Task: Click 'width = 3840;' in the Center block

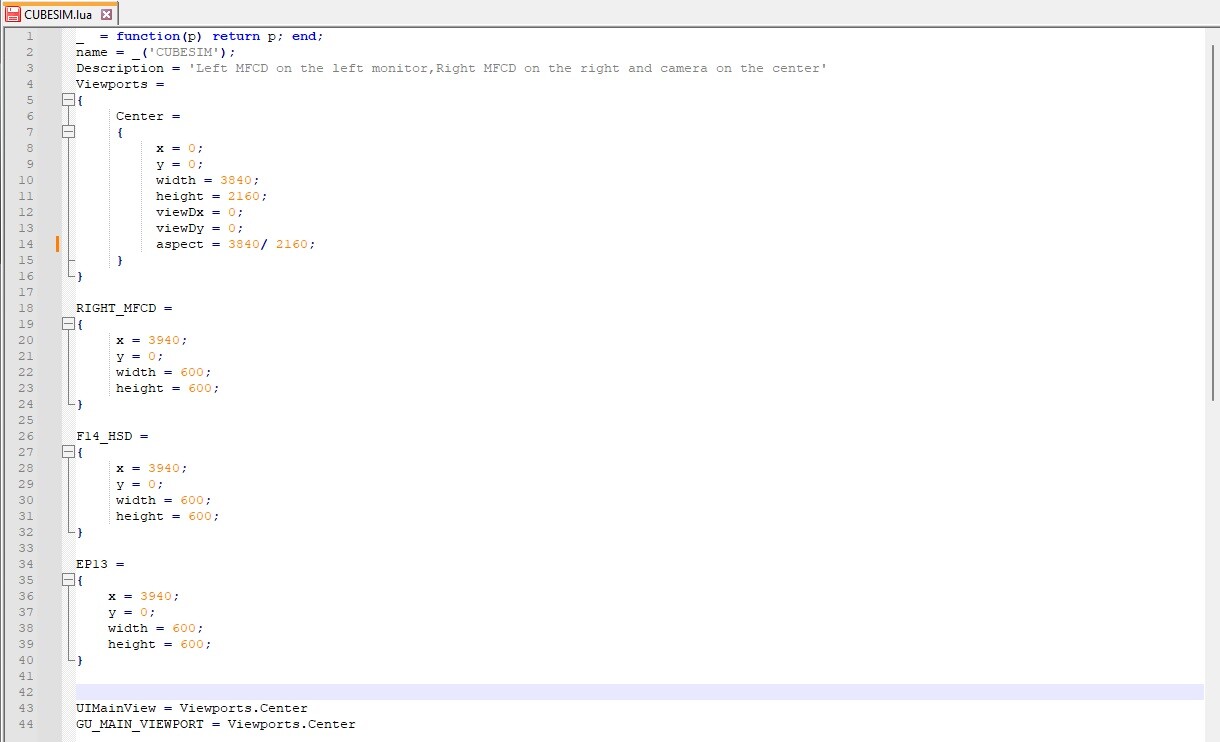Action: pyautogui.click(x=207, y=180)
